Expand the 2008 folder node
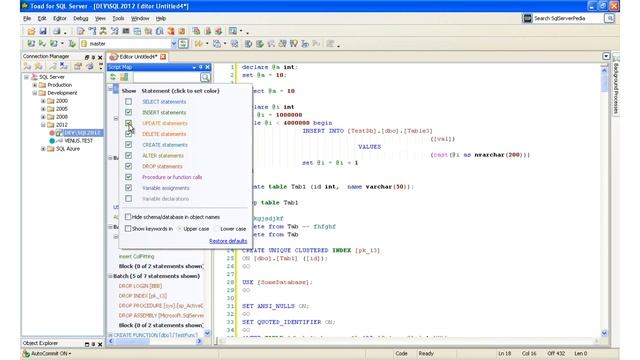 point(43,117)
